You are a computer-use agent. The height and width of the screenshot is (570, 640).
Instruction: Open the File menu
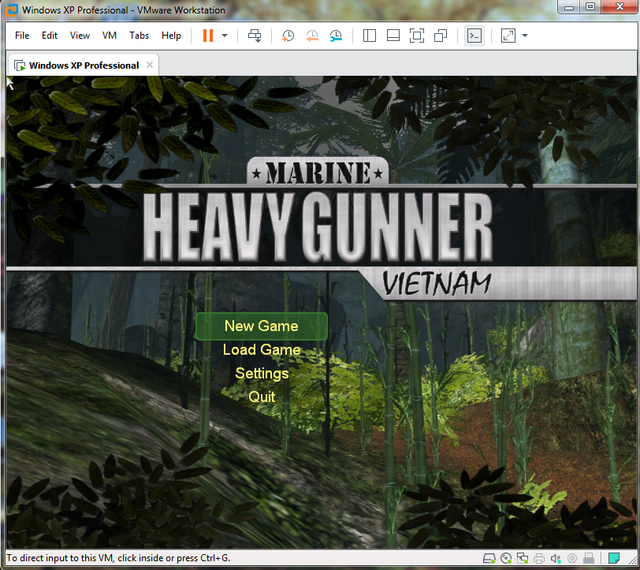22,36
